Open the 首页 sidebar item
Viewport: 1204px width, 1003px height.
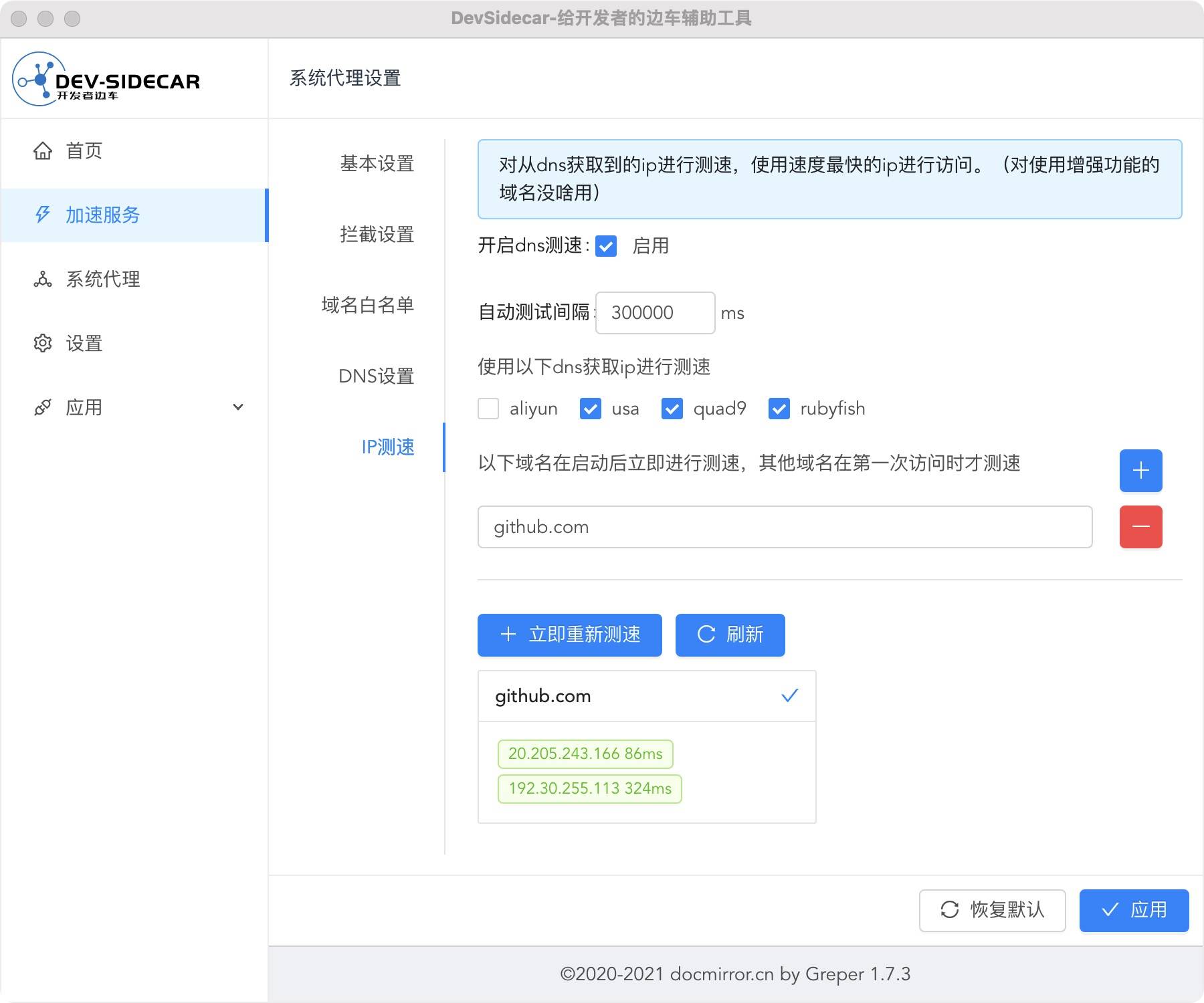(134, 151)
